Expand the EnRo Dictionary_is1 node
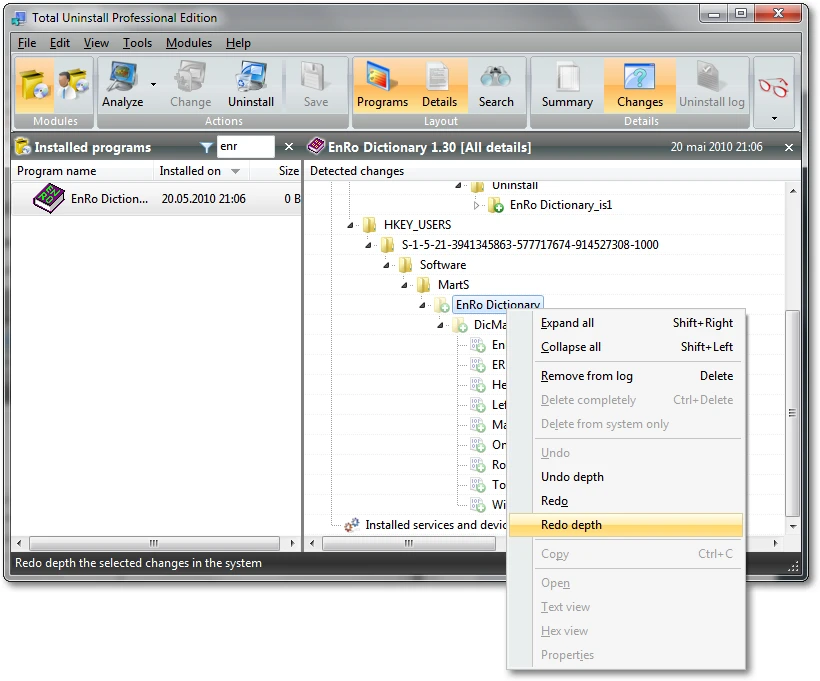Screen dimensions: 820x681 point(476,206)
